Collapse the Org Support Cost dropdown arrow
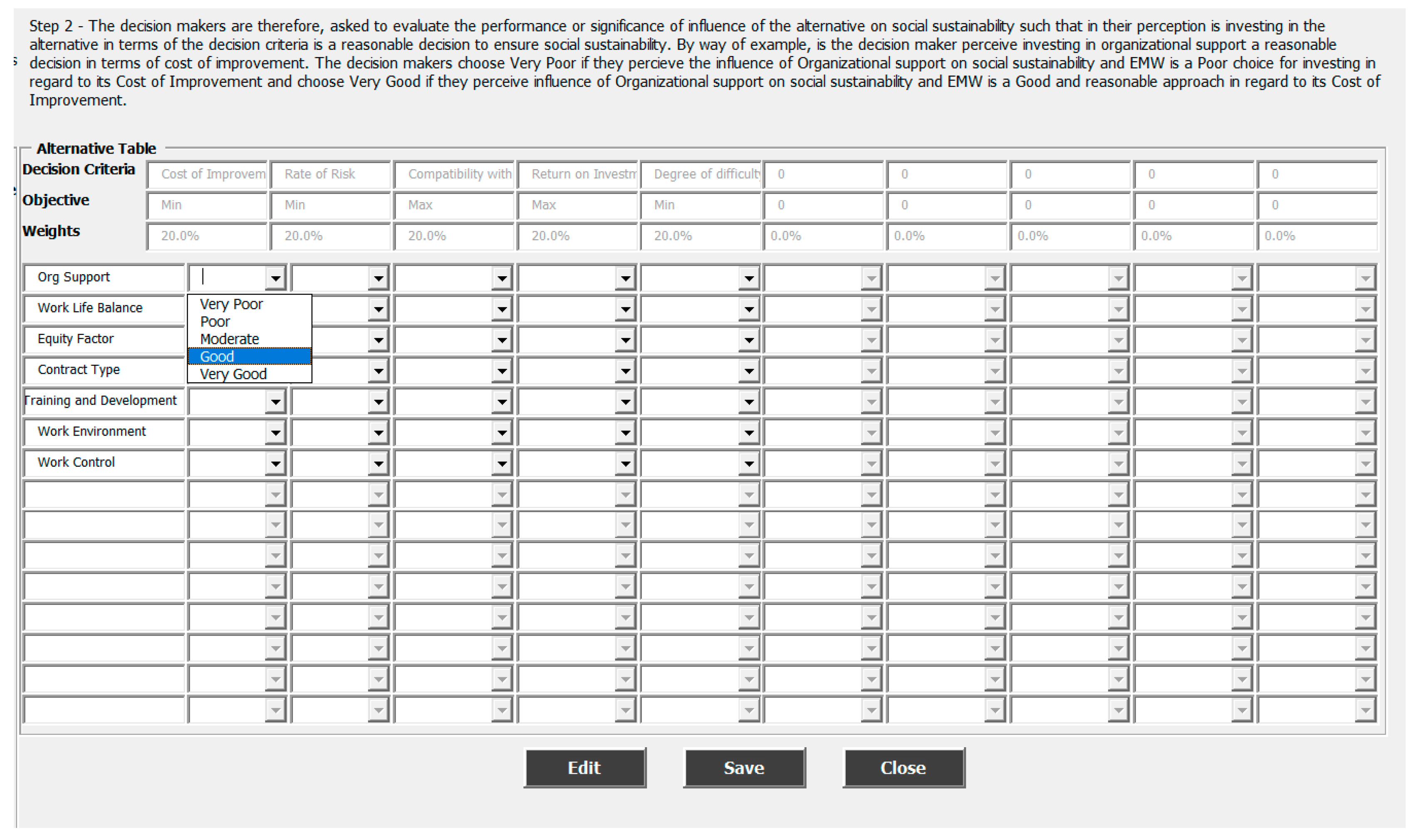The width and height of the screenshot is (1414, 840). (x=275, y=278)
